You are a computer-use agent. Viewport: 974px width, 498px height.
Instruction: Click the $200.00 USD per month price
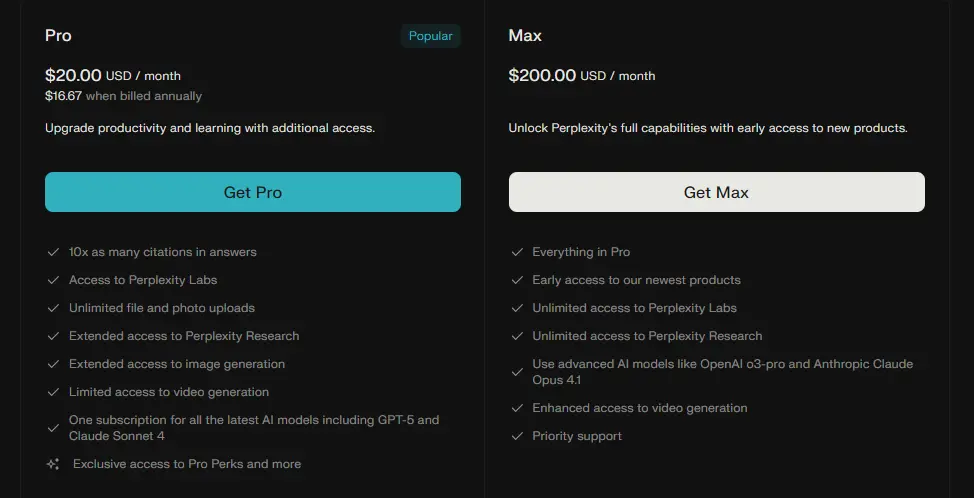[582, 75]
